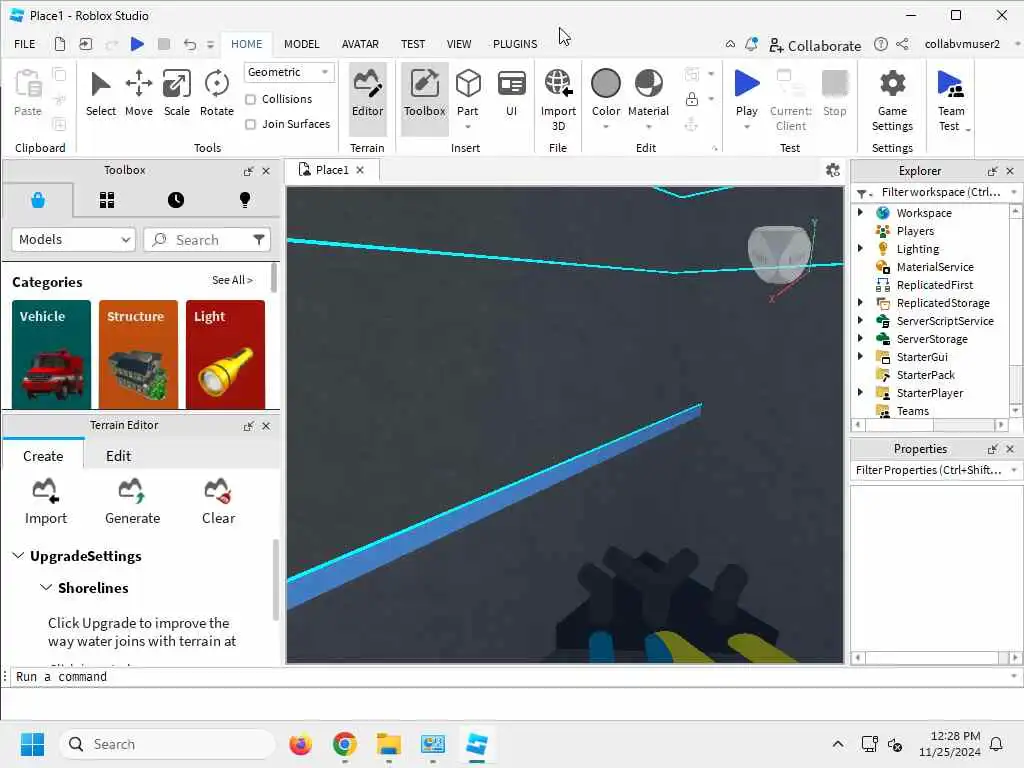1024x768 pixels.
Task: Select the Select tool
Action: click(x=101, y=94)
